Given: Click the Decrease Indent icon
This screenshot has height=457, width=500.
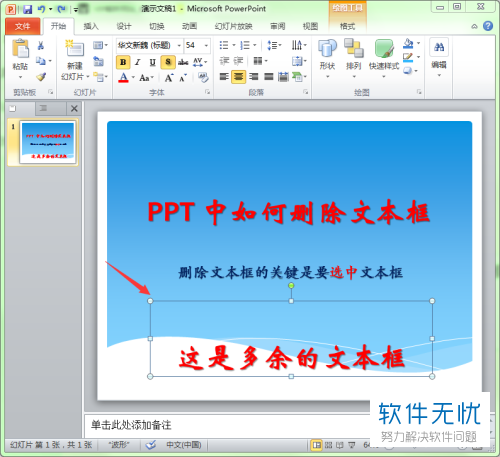Looking at the screenshot, I should coord(224,61).
